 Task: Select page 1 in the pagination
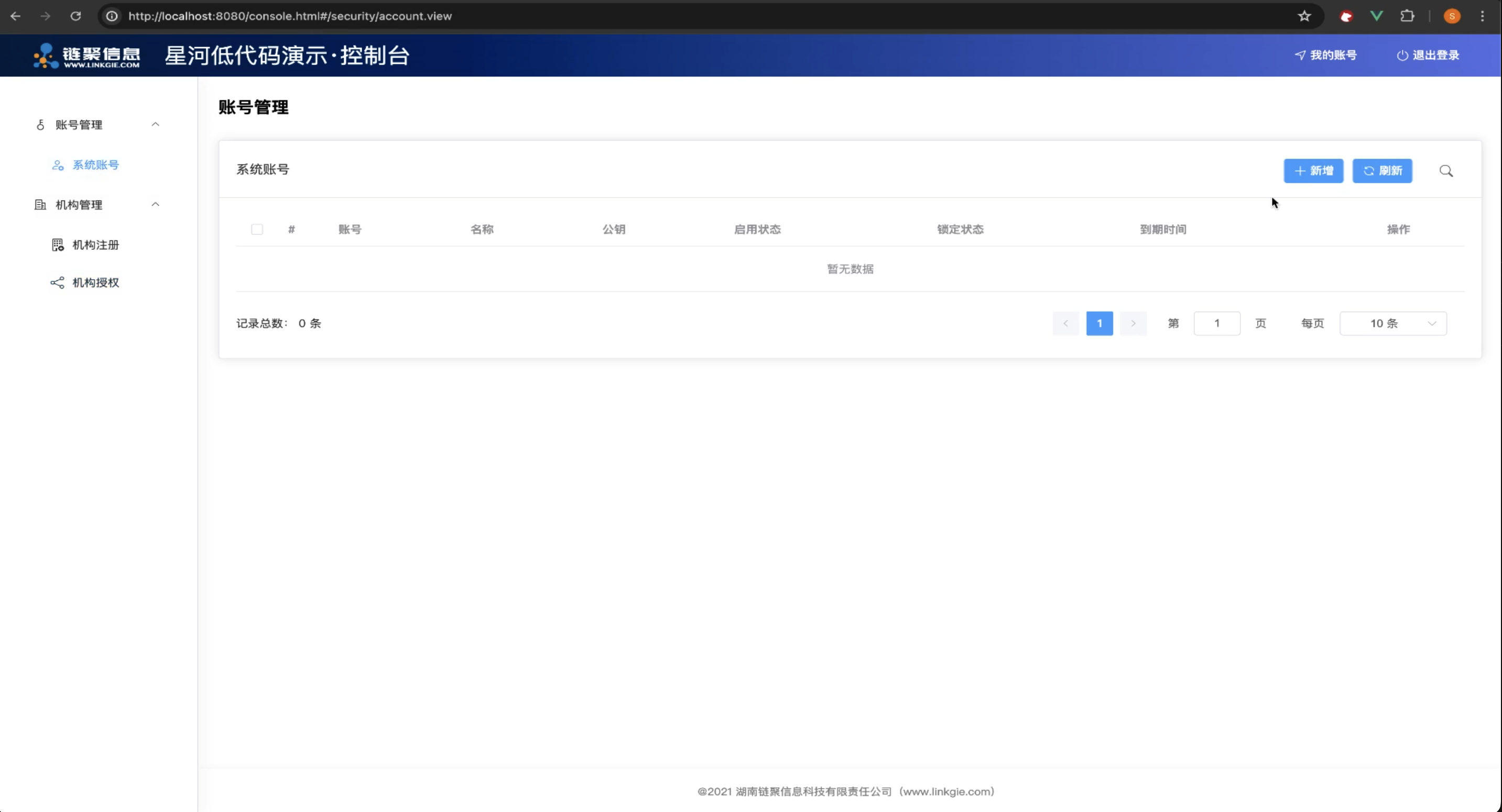(1099, 324)
